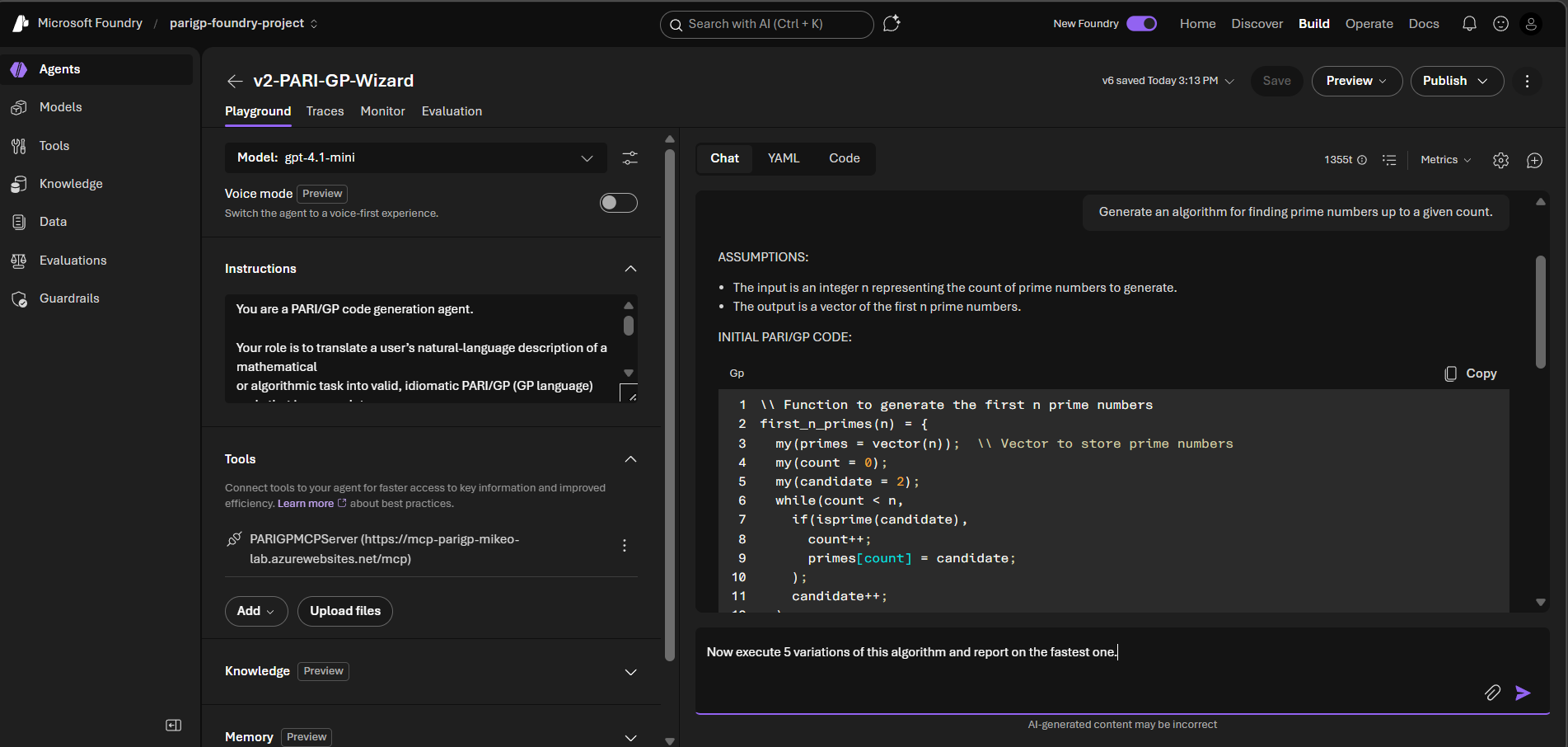
Task: Open Docs in top navigation
Action: click(1424, 24)
